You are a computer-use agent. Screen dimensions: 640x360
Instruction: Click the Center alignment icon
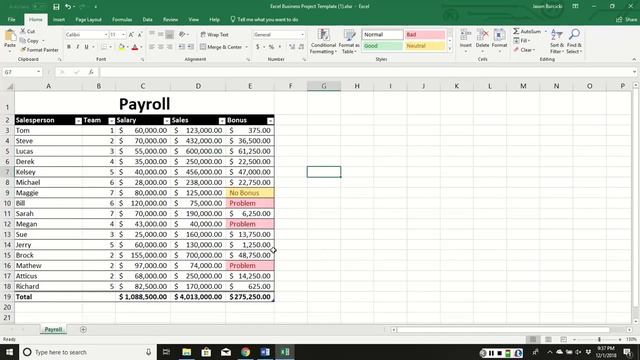point(161,47)
